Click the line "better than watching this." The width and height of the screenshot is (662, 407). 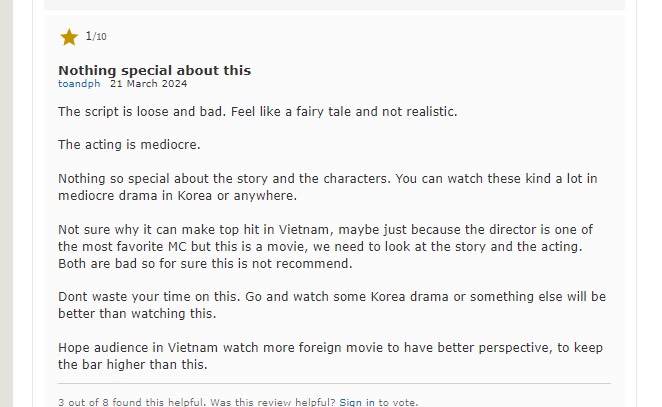point(137,314)
